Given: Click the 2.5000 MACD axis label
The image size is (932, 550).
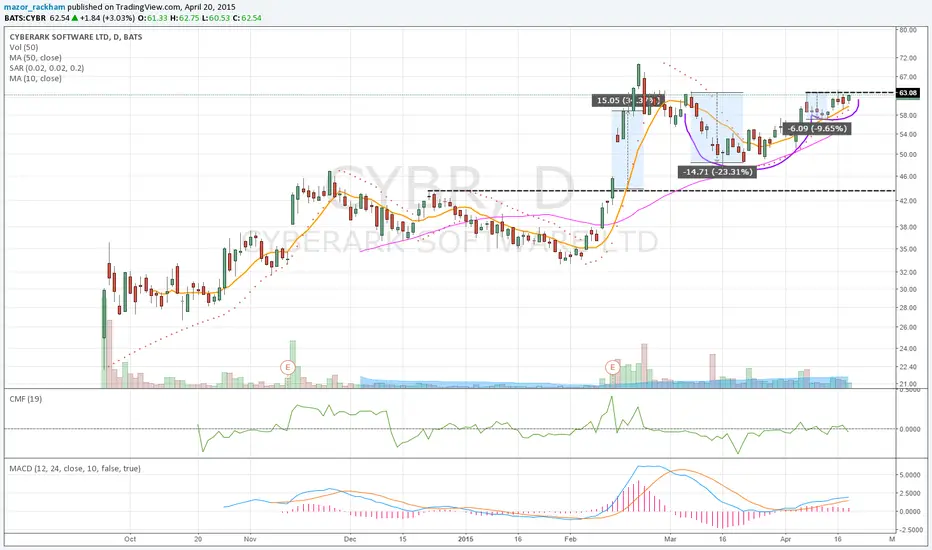Looking at the screenshot, I should click(x=910, y=494).
